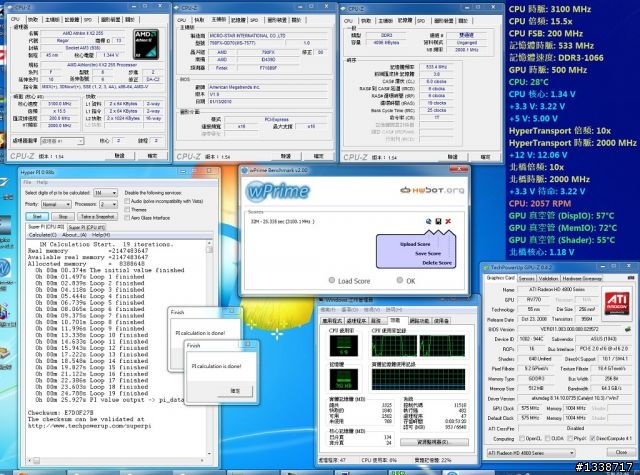Viewport: 640px width, 475px height.
Task: Click Save Score in wPrime
Action: 428,253
